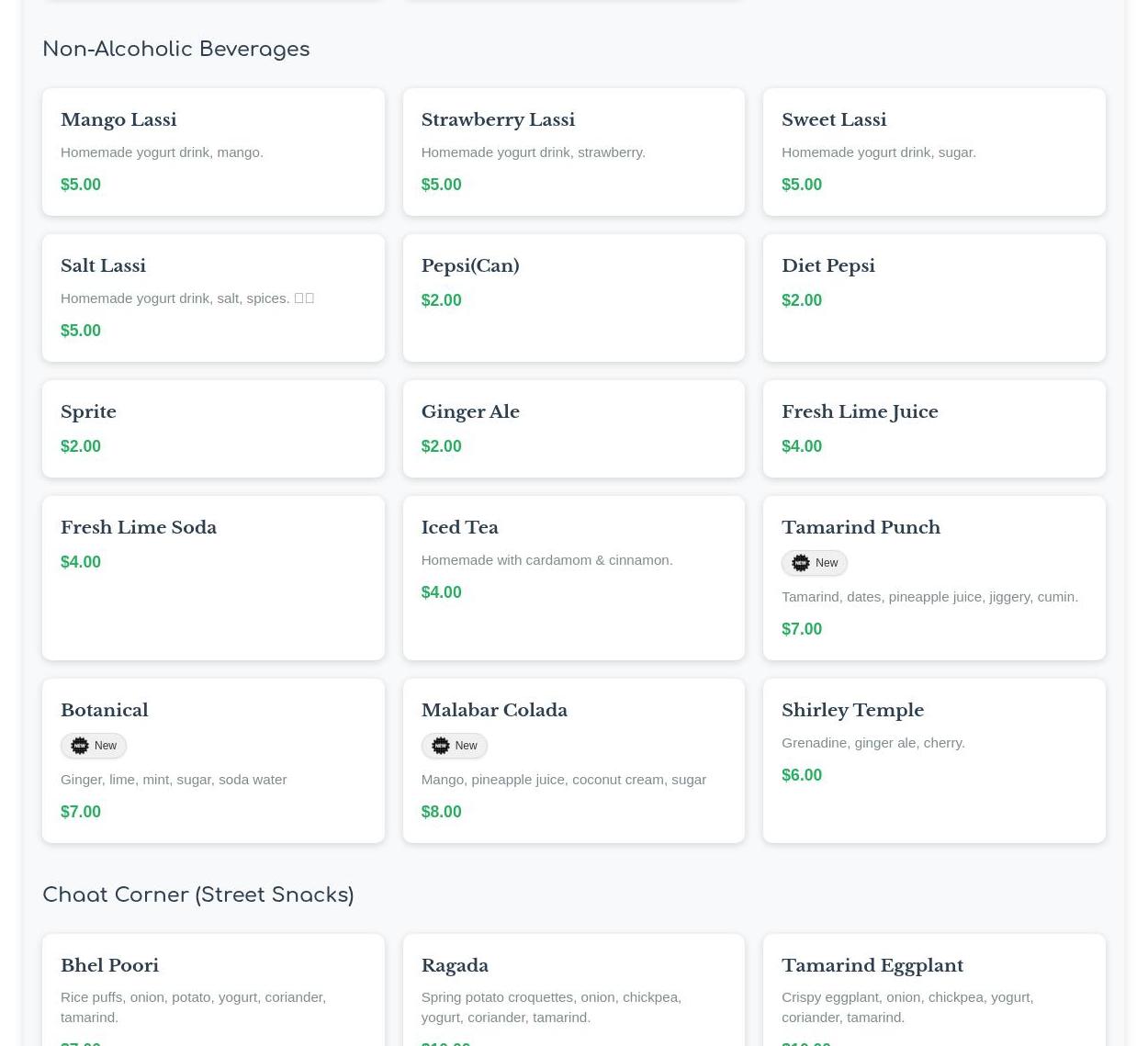
Task: Click the Chaat Corner (Street Snacks) heading
Action: click(x=198, y=895)
